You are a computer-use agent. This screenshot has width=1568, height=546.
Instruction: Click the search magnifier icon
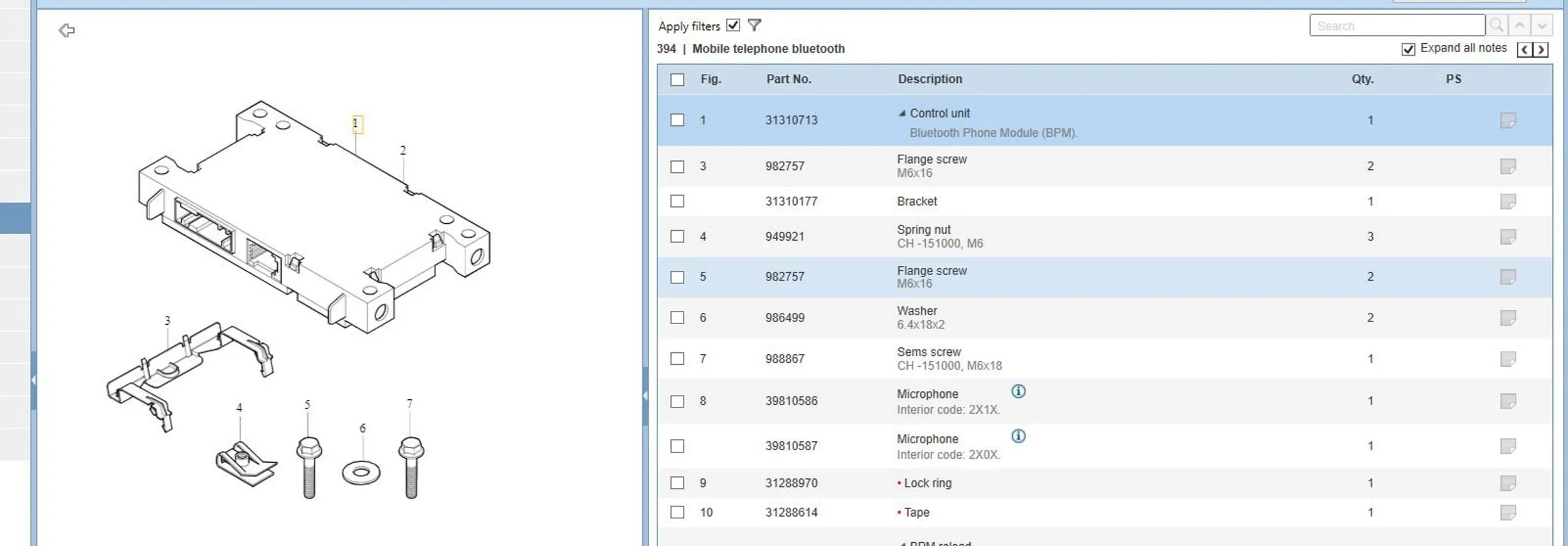1496,26
